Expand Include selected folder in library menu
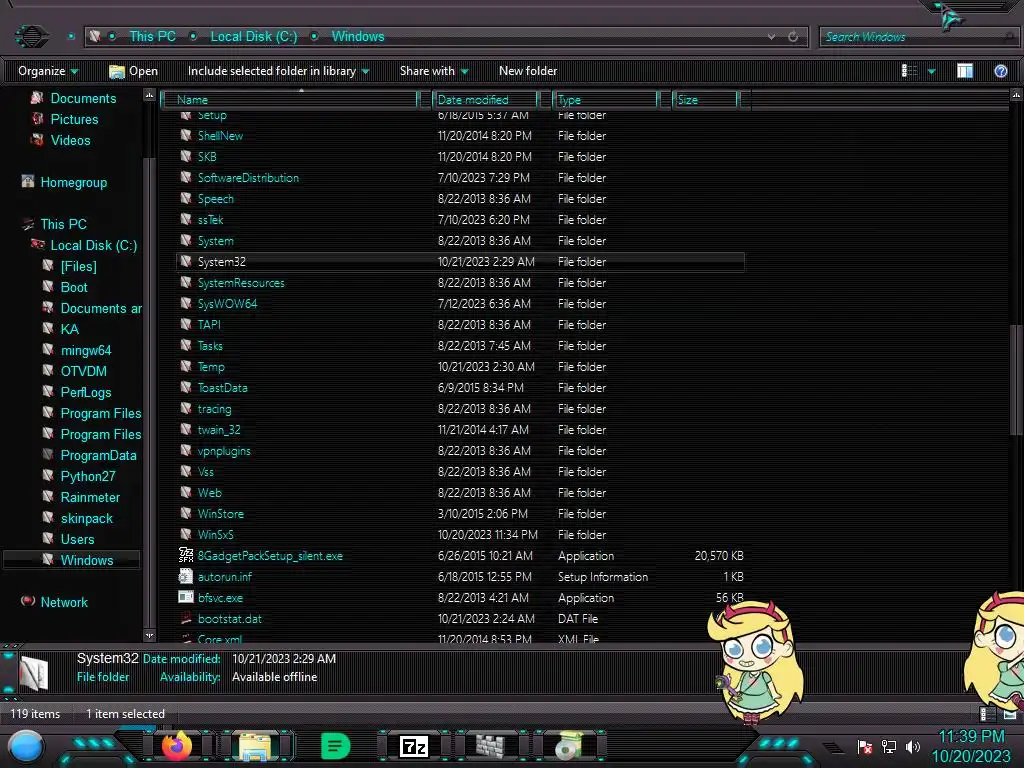Image resolution: width=1024 pixels, height=768 pixels. pos(279,71)
